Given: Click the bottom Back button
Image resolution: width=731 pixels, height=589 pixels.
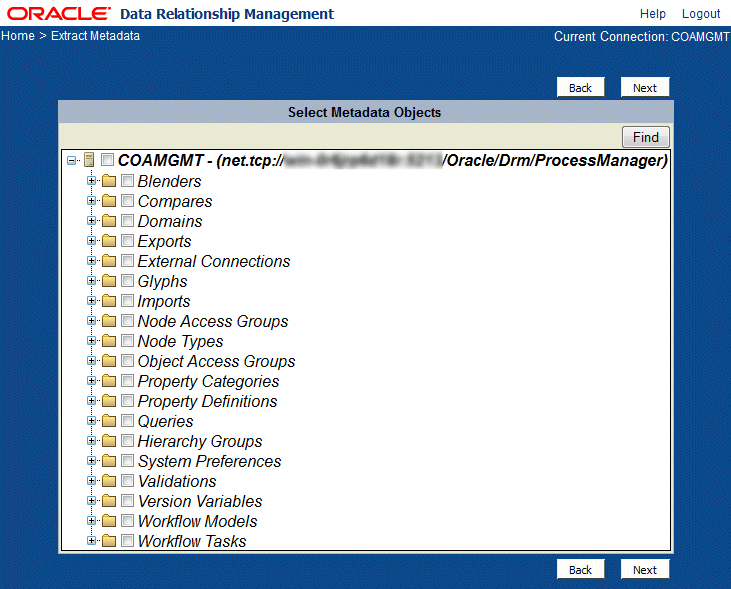Looking at the screenshot, I should pos(580,569).
